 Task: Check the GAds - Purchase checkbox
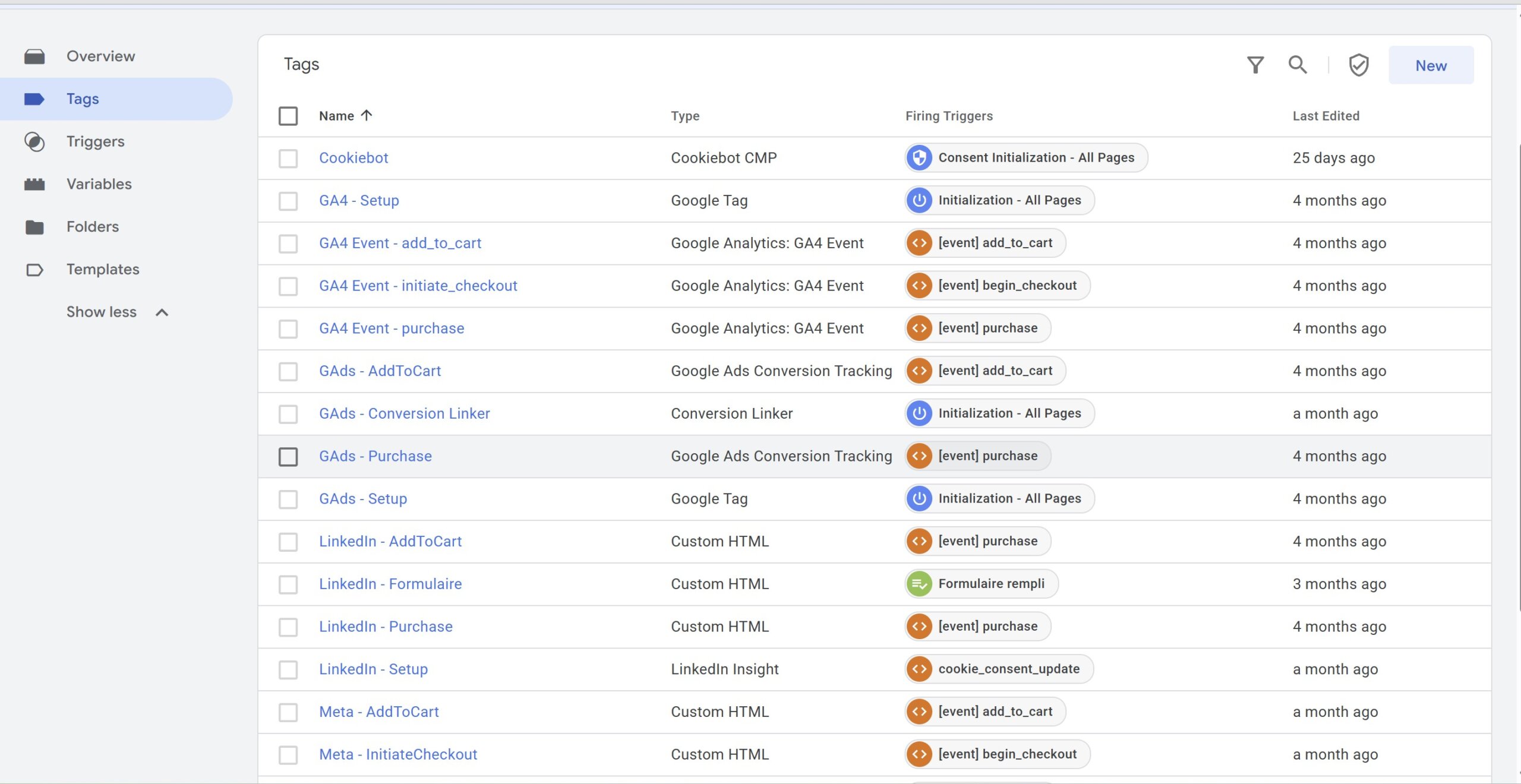tap(288, 457)
